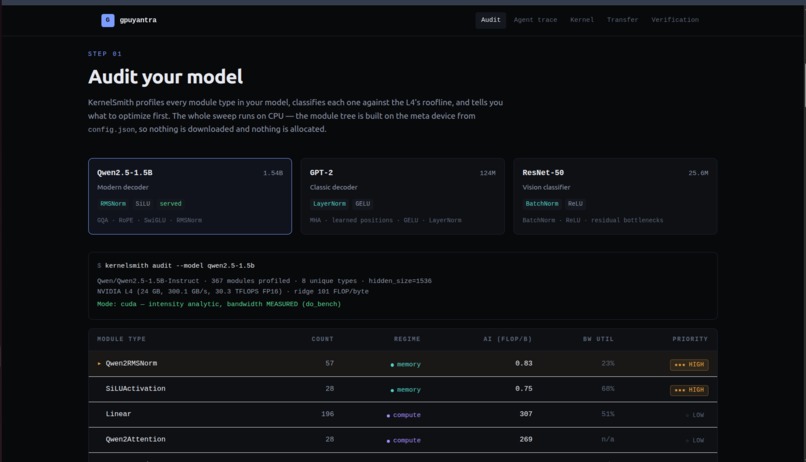Click the RMSNorm tag on Qwen card
The width and height of the screenshot is (806, 462).
[x=113, y=204]
